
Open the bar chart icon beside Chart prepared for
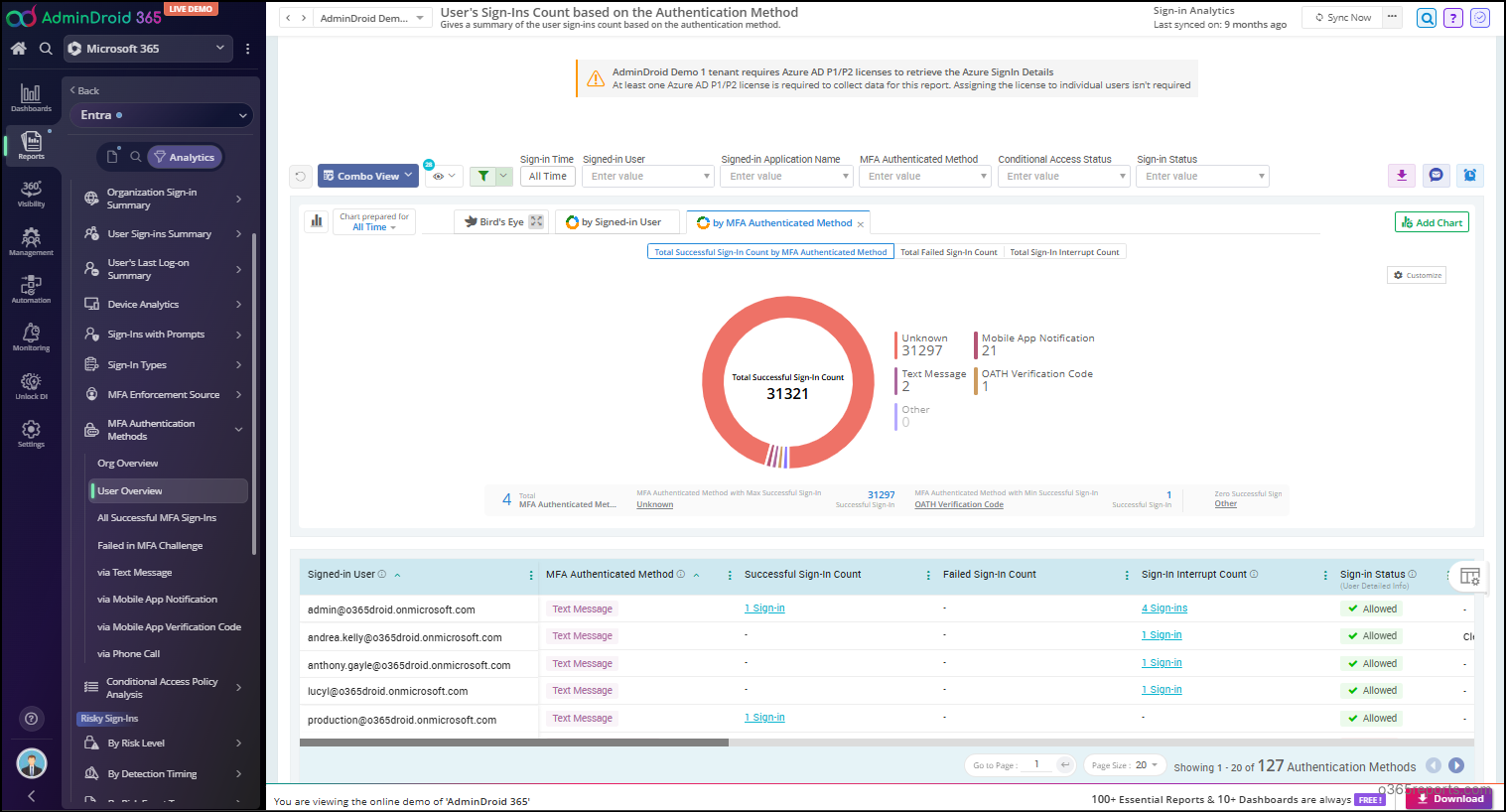pyautogui.click(x=317, y=221)
